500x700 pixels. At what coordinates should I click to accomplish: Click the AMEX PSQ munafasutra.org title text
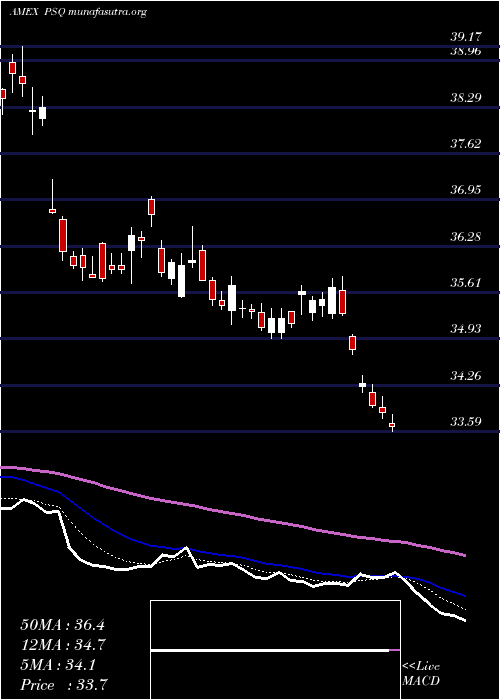coord(78,12)
